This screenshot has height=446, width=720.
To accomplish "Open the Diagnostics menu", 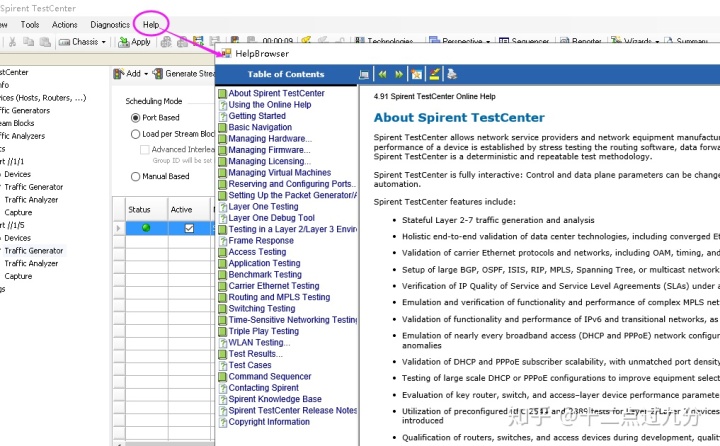I will click(110, 25).
